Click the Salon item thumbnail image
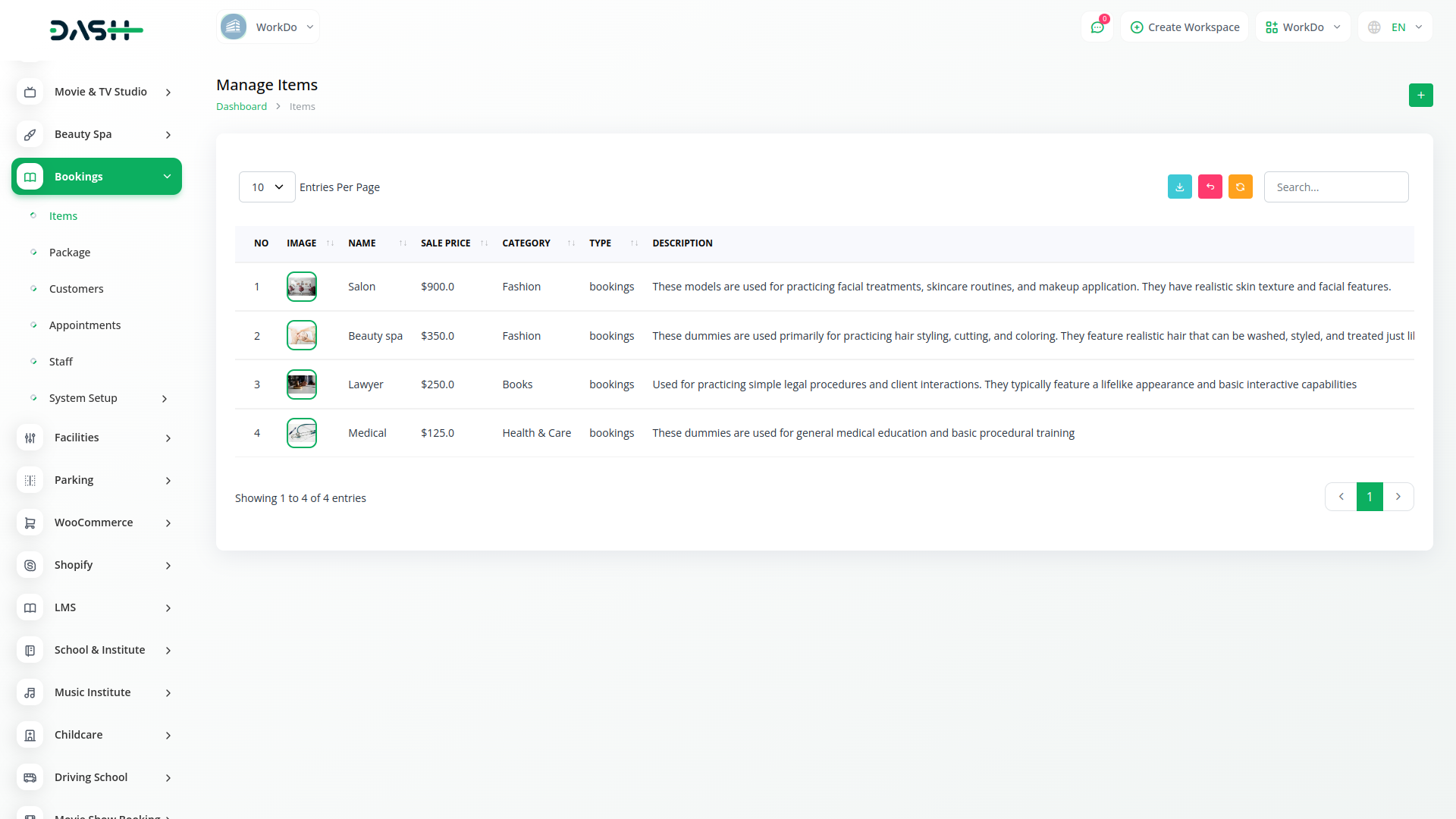 [x=302, y=287]
